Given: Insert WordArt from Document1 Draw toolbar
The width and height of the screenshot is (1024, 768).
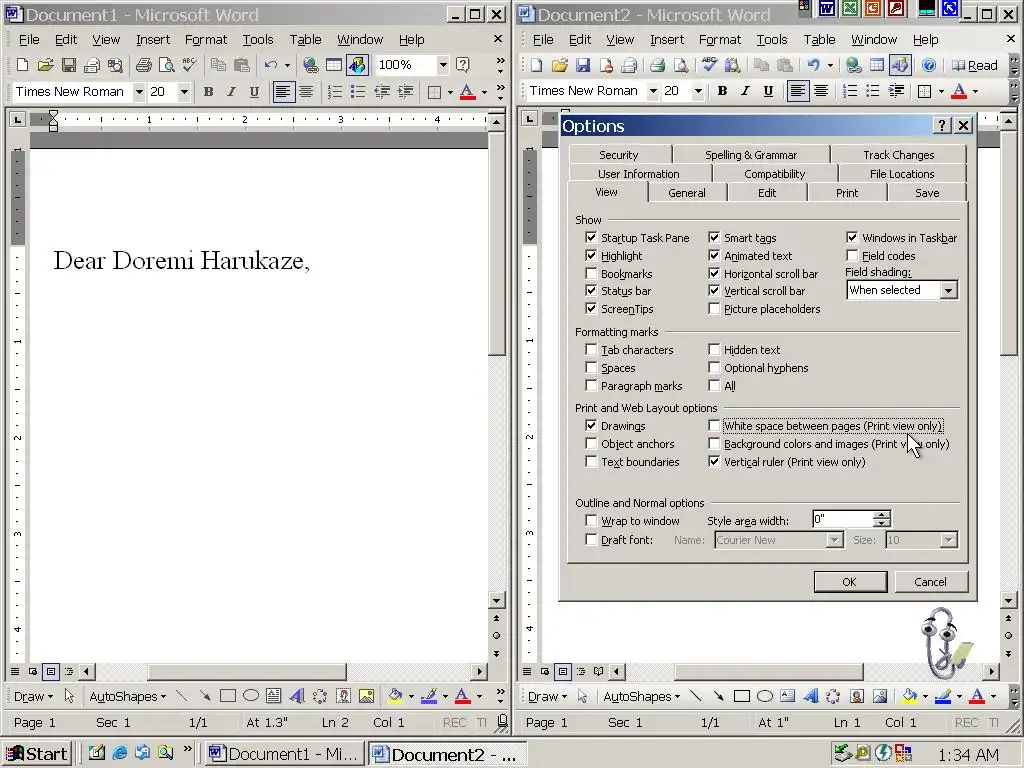Looking at the screenshot, I should pos(296,696).
